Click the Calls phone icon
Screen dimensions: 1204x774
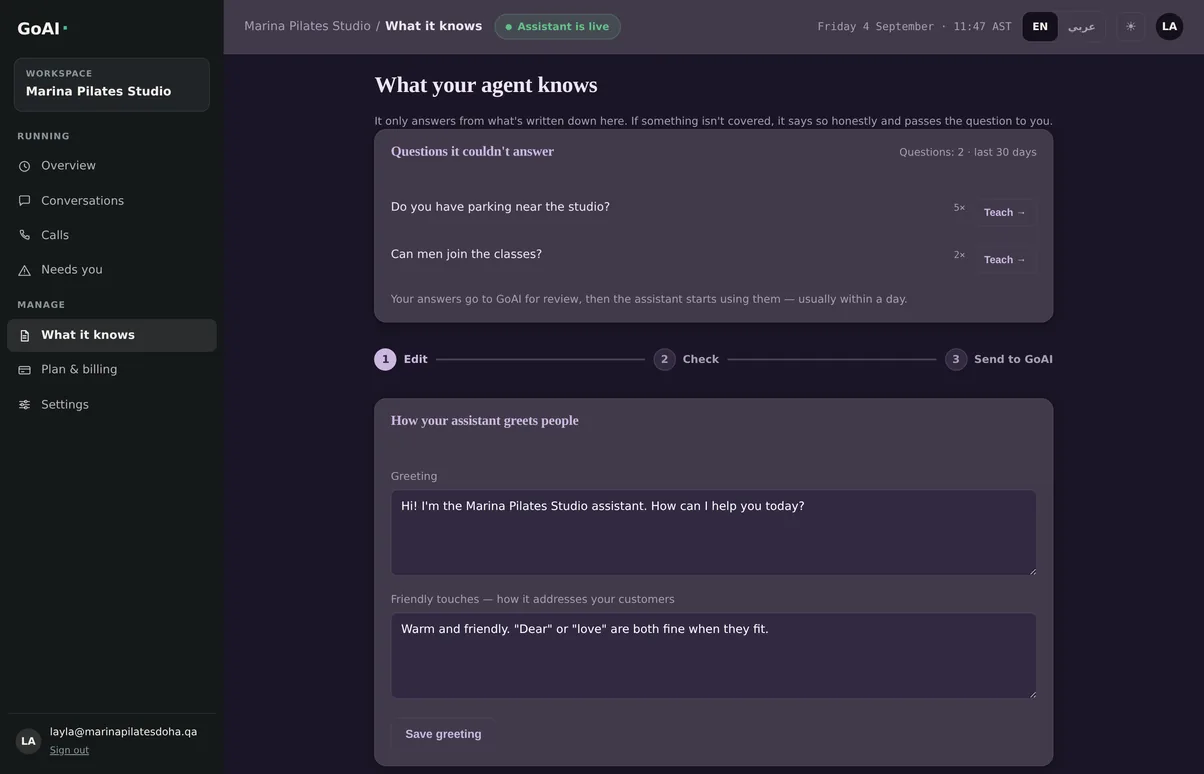click(x=25, y=235)
